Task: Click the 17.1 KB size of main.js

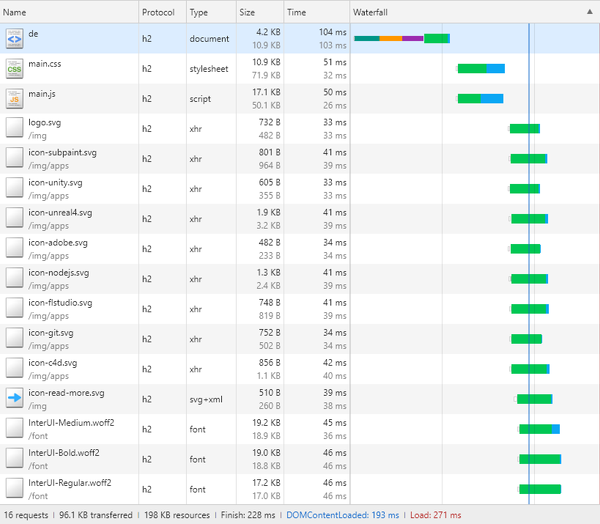Action: coord(266,92)
